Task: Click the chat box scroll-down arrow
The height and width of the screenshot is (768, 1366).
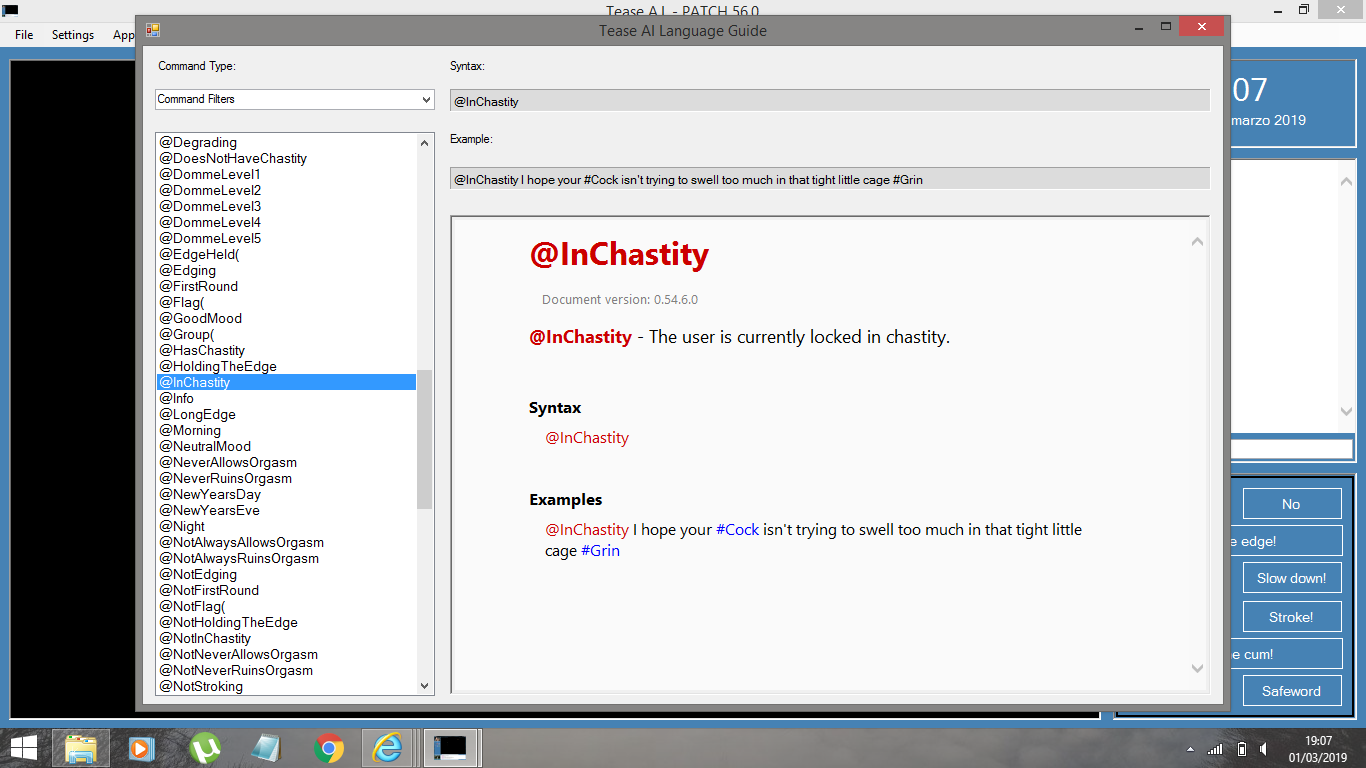Action: [1346, 411]
